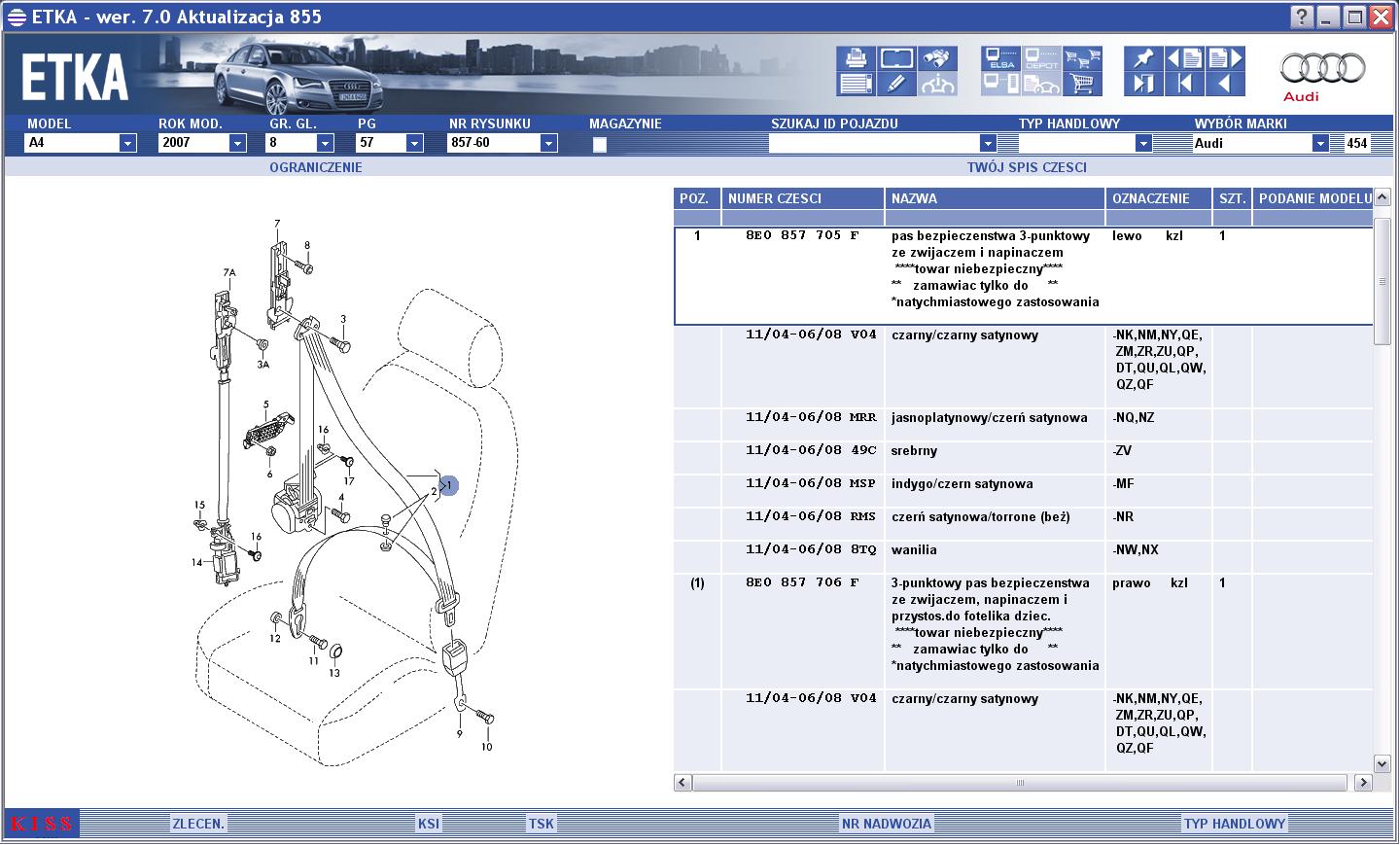1400x845 pixels.
Task: Click the Audi rings logo
Action: point(1322,68)
